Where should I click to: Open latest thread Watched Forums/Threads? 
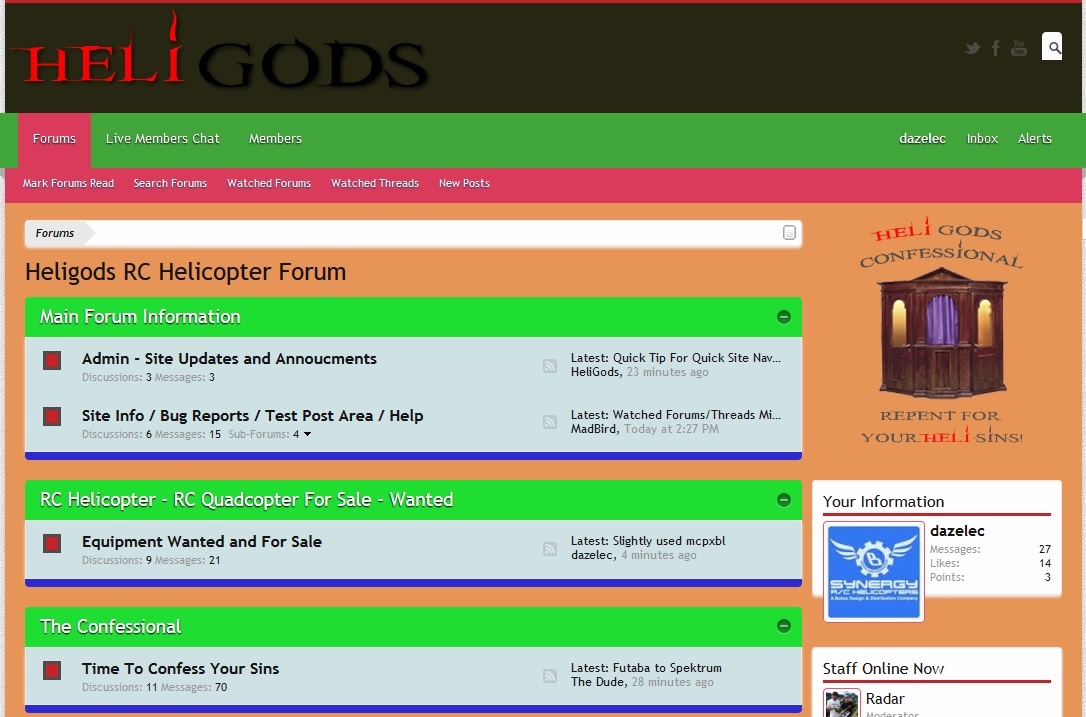[x=697, y=415]
